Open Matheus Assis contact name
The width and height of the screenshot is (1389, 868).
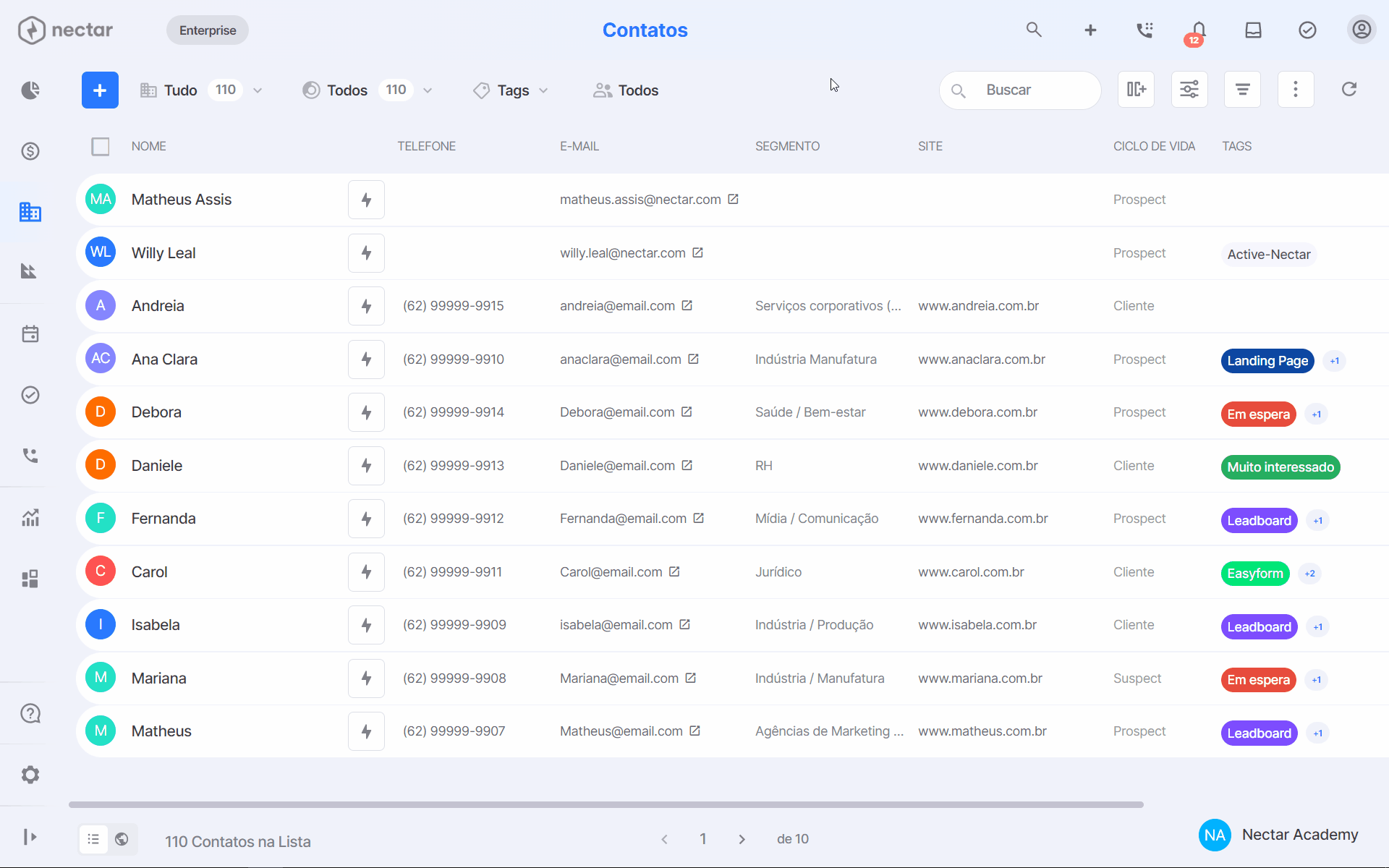click(x=182, y=200)
